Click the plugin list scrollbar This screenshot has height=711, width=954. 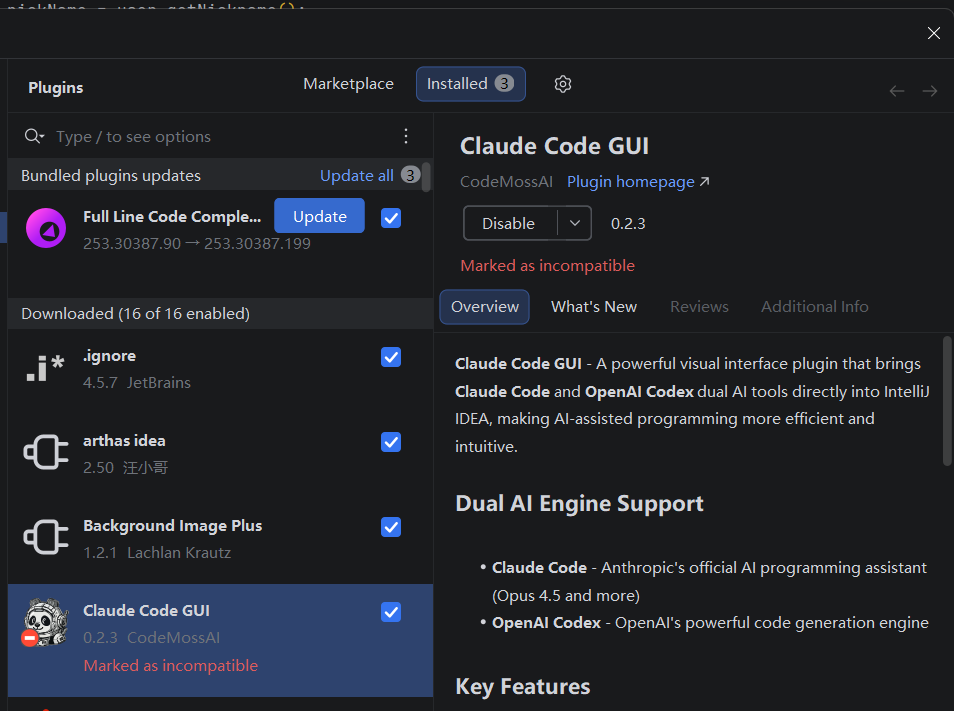pos(427,177)
